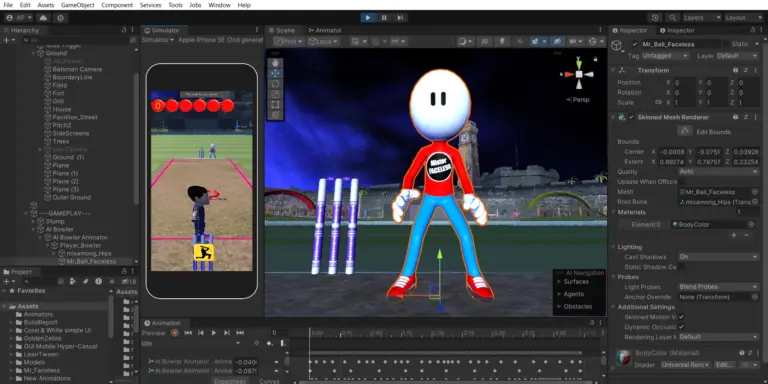Viewport: 768px width, 384px height.
Task: Select the Transform tool in the scene
Action: click(275, 115)
